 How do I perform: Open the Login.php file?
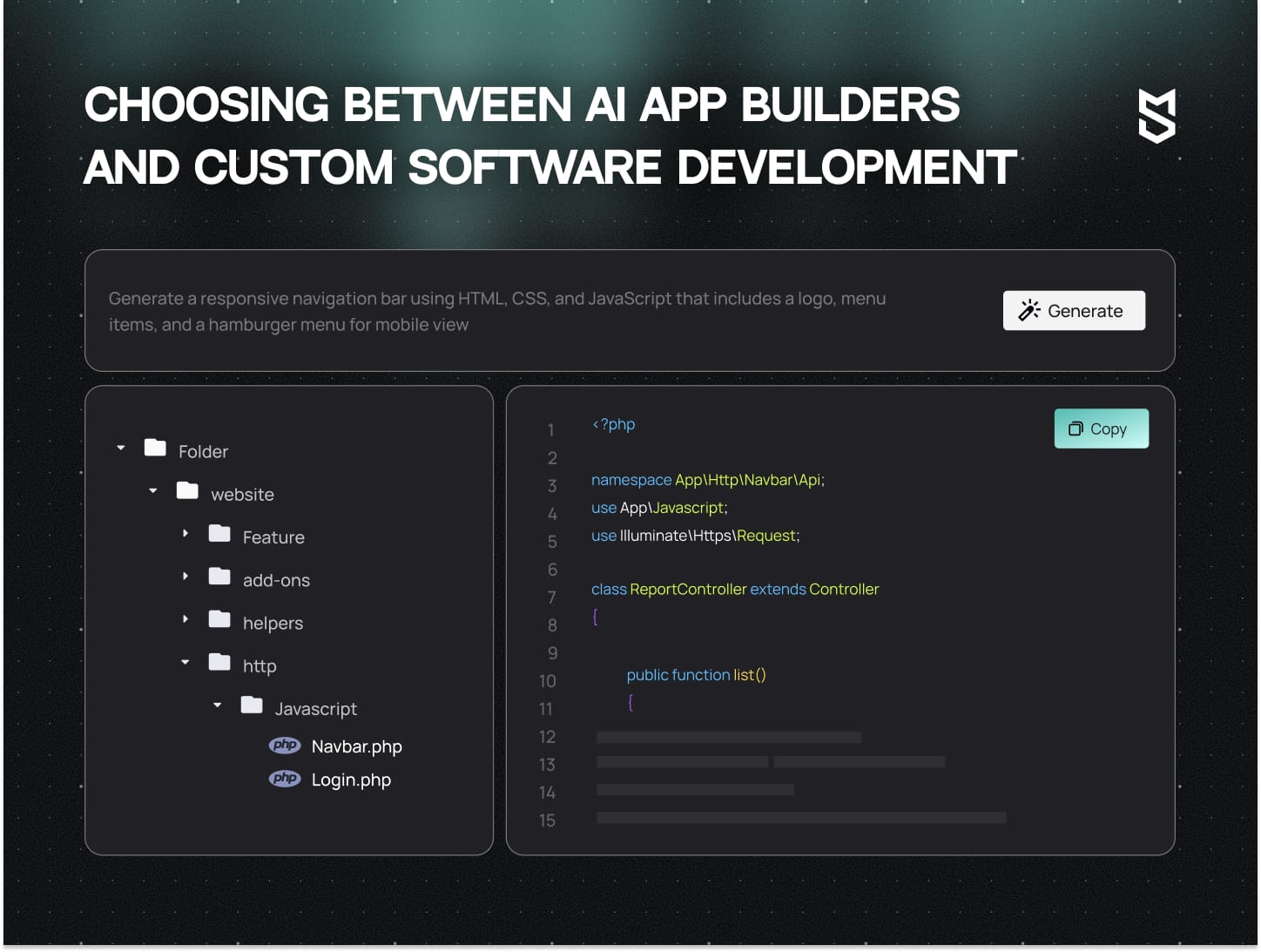[351, 780]
